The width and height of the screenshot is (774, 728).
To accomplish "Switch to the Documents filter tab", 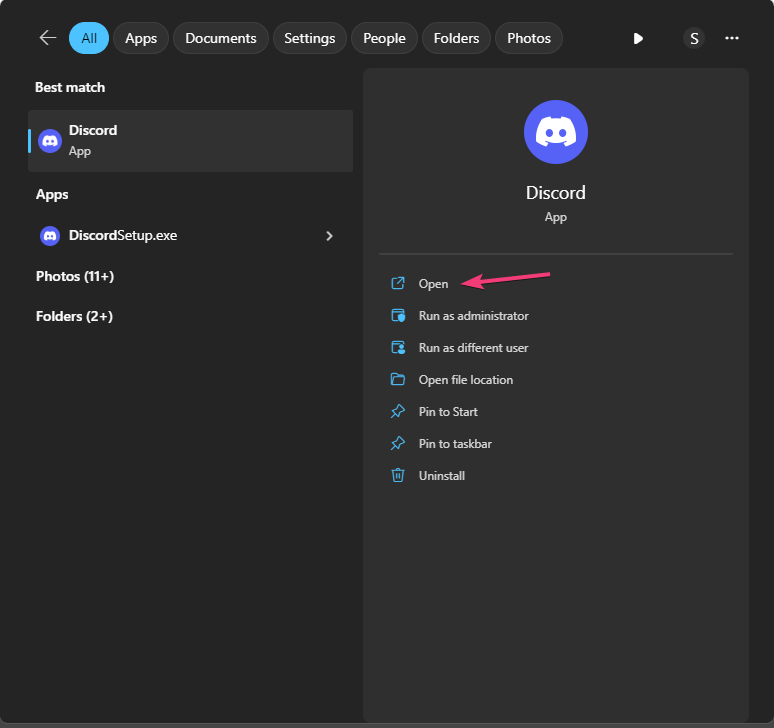I will coord(221,38).
